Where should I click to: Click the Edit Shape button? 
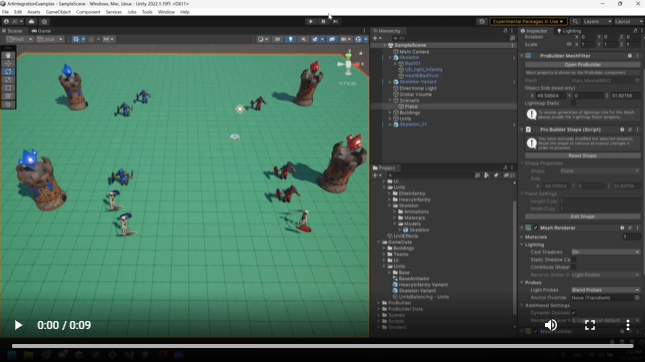pos(582,216)
